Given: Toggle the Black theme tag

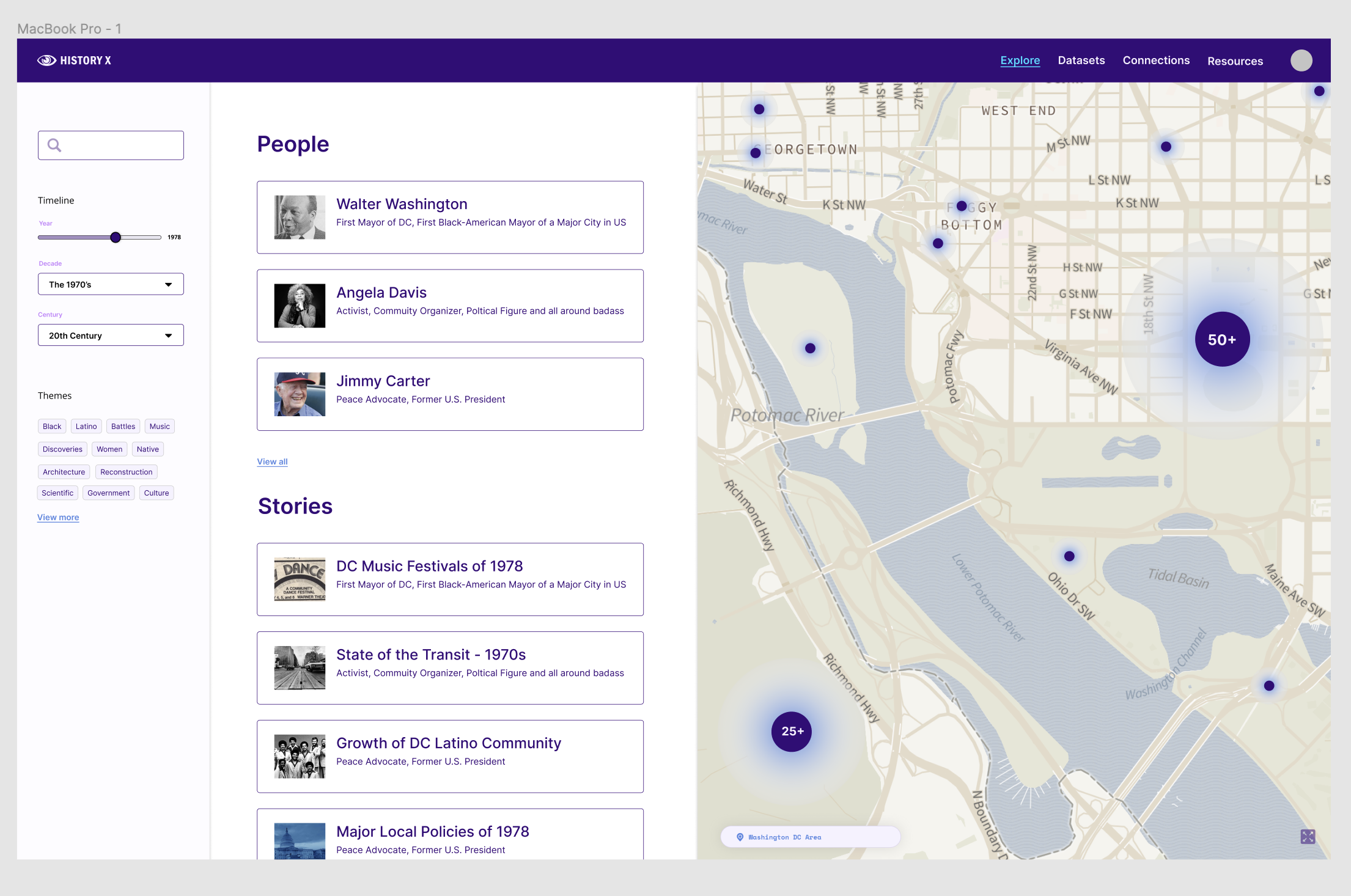Looking at the screenshot, I should click(52, 426).
